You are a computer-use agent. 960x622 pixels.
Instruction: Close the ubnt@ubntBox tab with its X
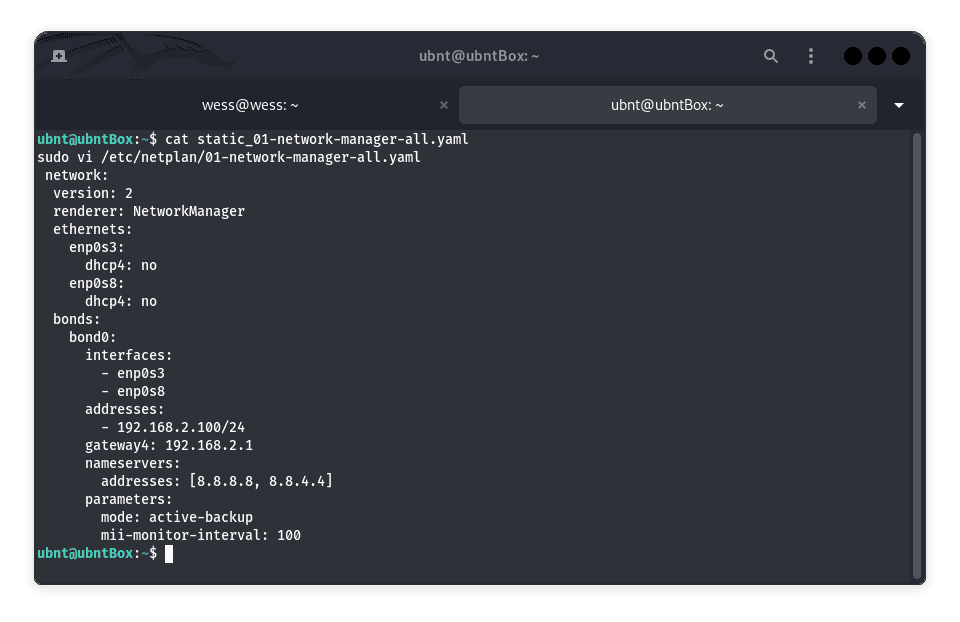[861, 105]
